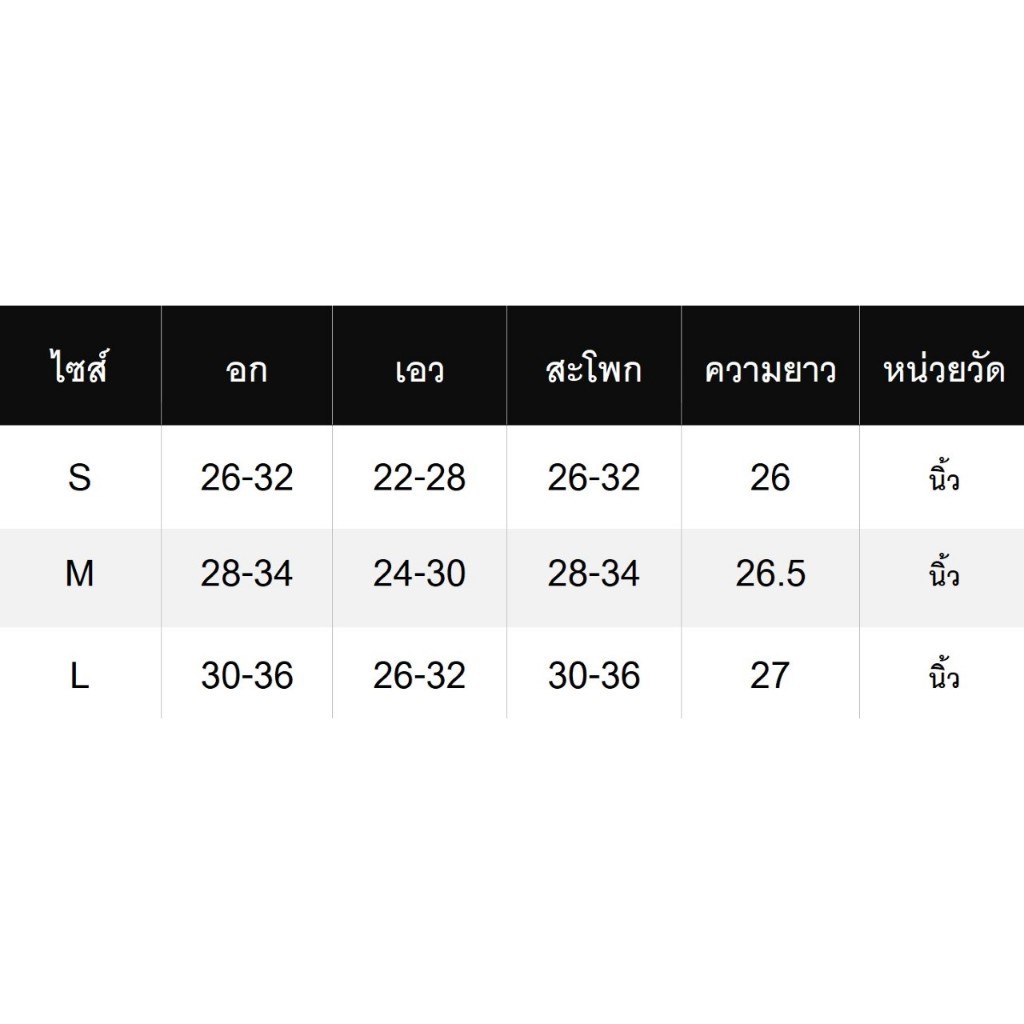Image resolution: width=1024 pixels, height=1024 pixels.
Task: Click the ความยาว column header
Action: click(770, 371)
